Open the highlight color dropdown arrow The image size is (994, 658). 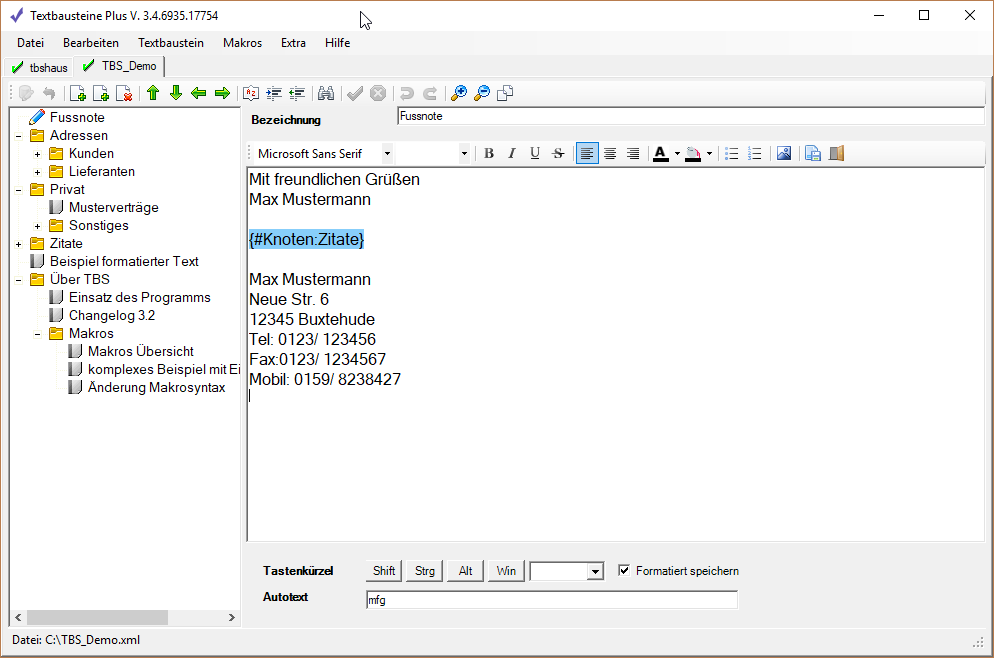(x=709, y=153)
